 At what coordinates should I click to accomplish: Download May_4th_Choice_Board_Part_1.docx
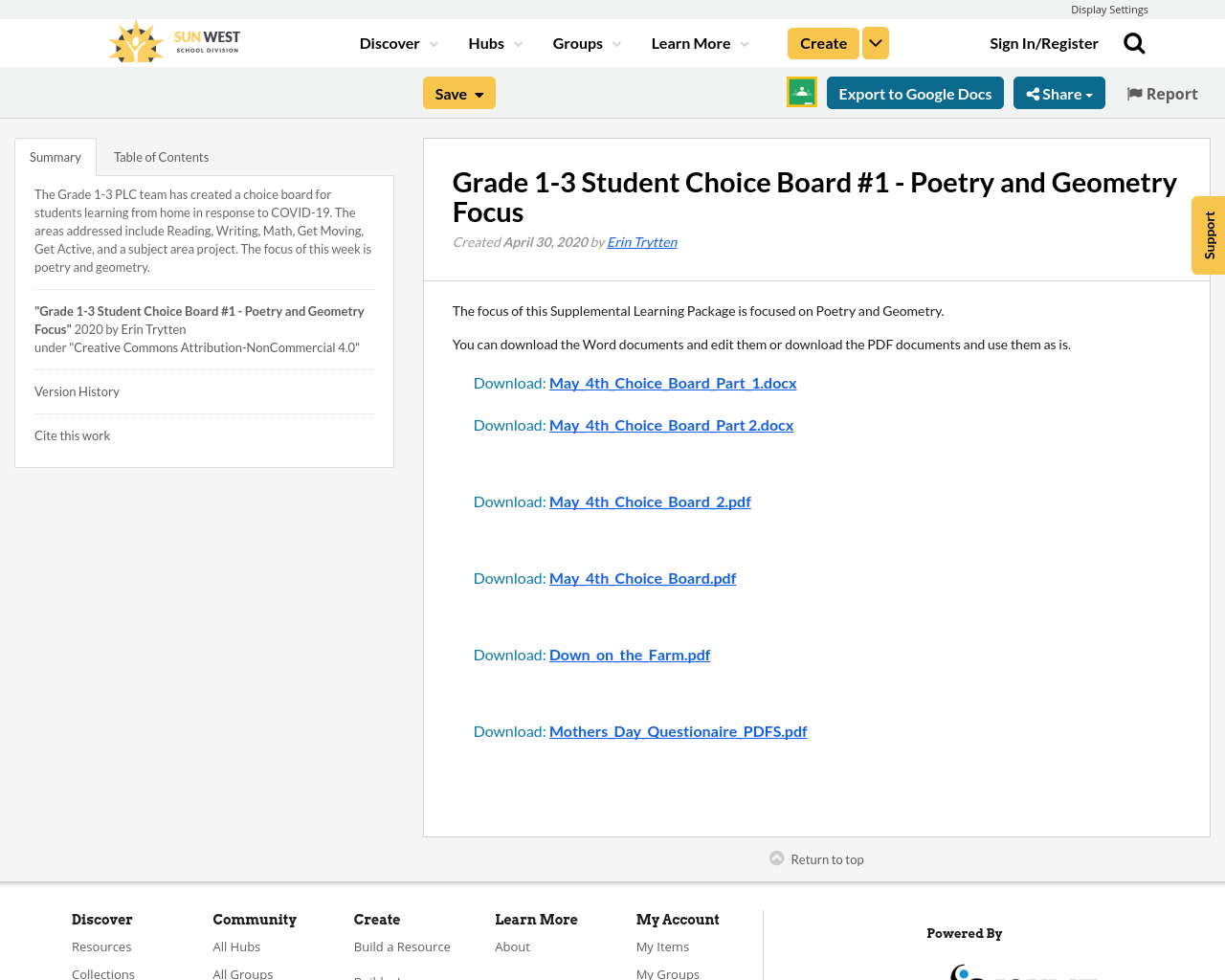point(673,381)
